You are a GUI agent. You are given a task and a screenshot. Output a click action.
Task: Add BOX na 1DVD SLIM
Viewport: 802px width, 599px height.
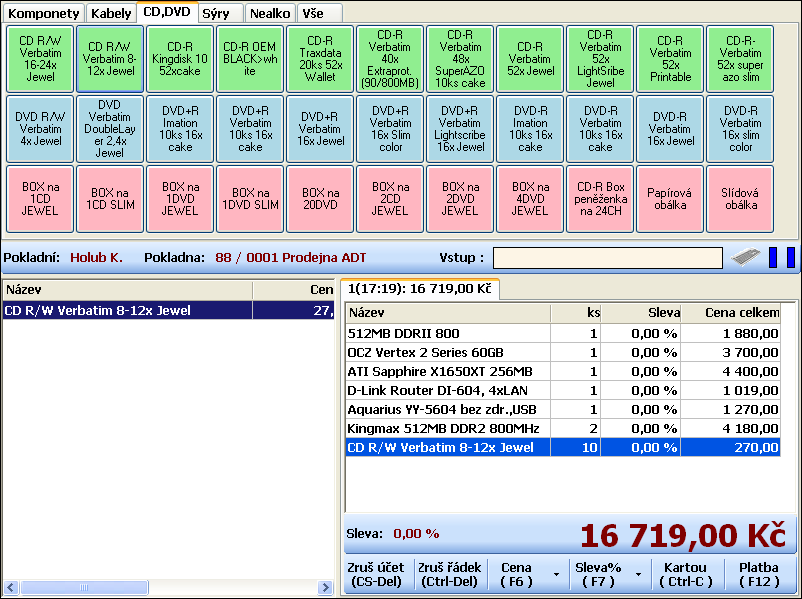point(250,199)
